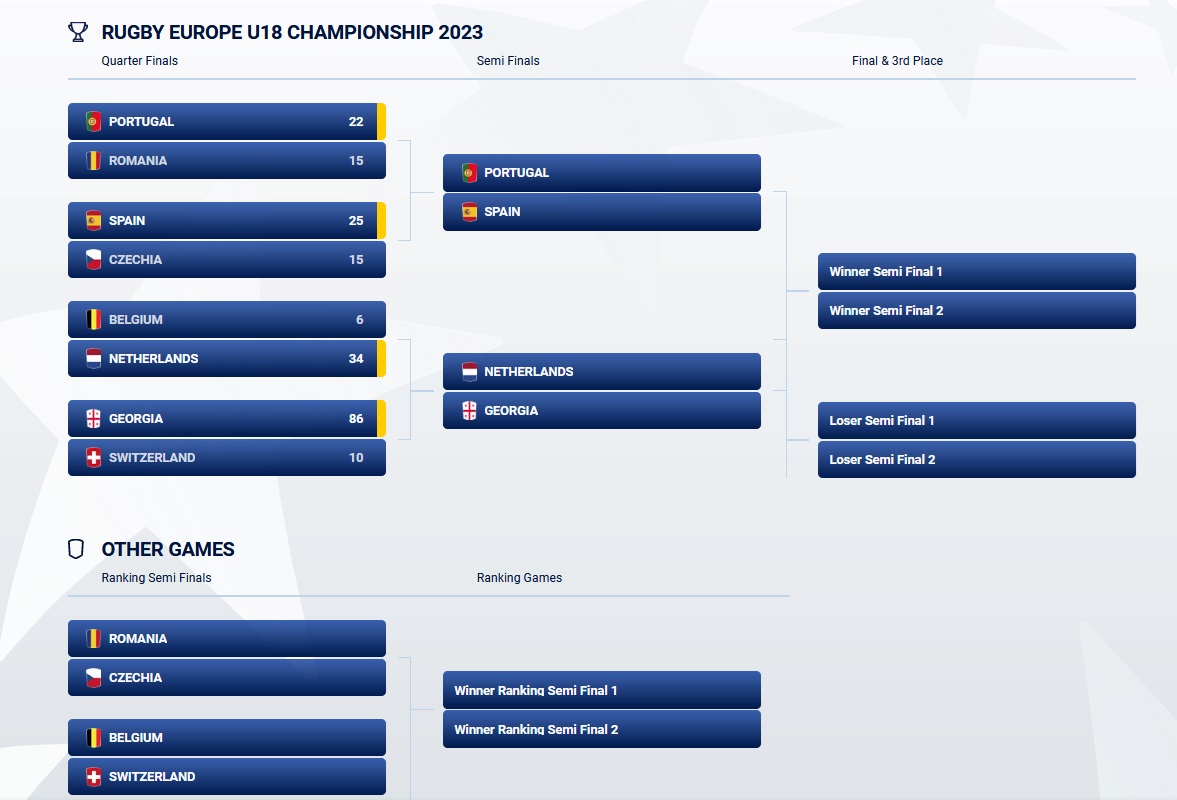Click Belgium's flag in the quarter finals

pos(93,319)
